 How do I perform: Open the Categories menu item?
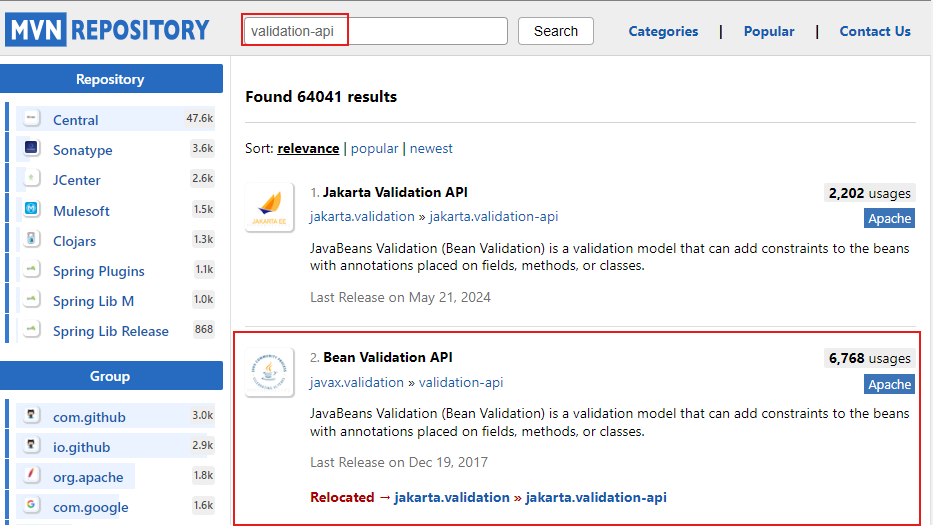[x=663, y=31]
